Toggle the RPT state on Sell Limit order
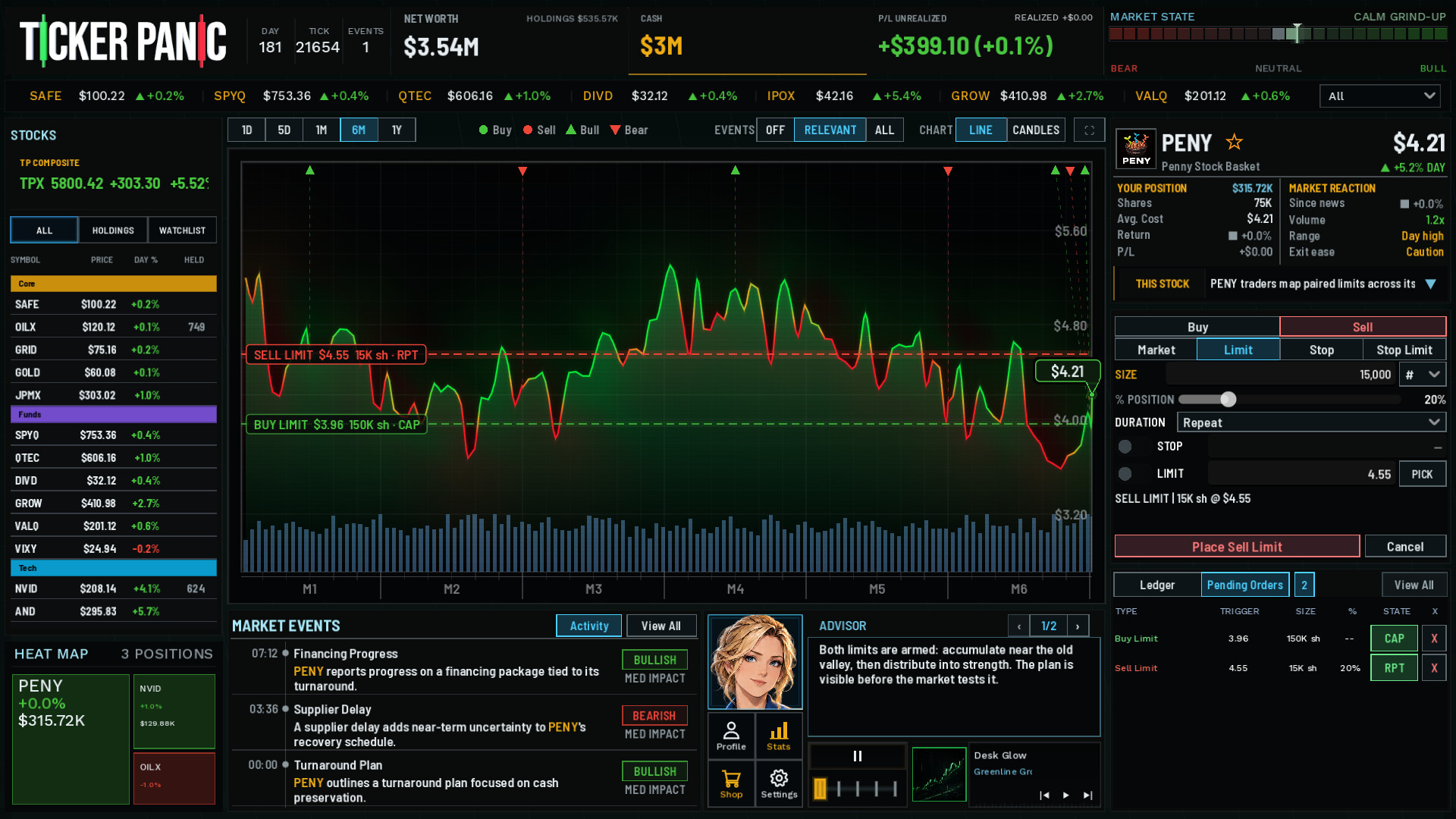 coord(1394,668)
